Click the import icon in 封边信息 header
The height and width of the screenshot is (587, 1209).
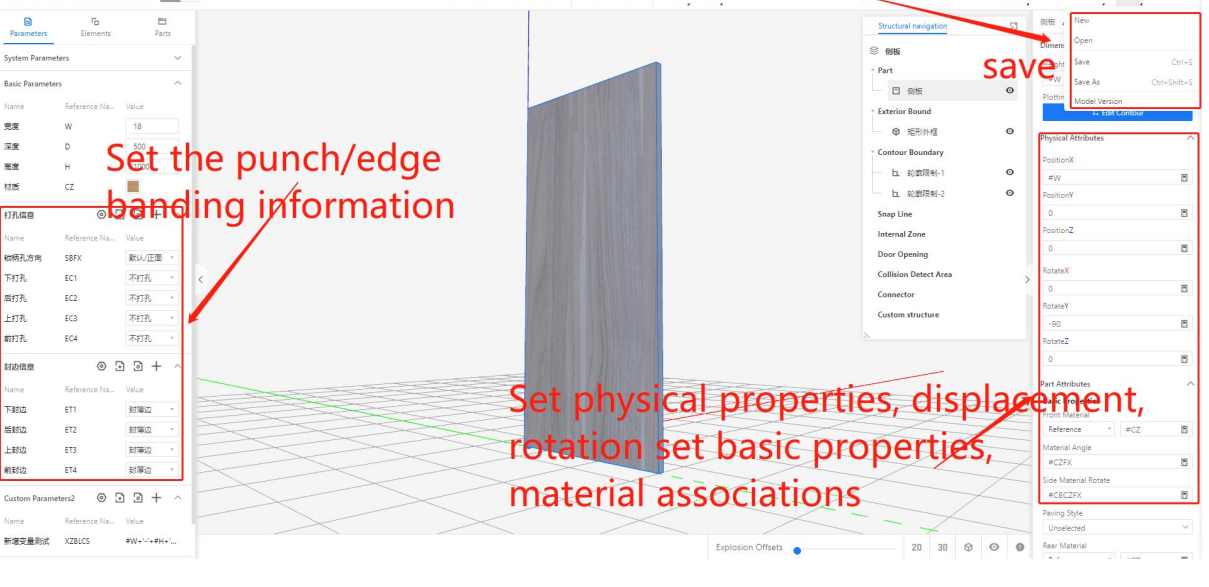[x=119, y=367]
